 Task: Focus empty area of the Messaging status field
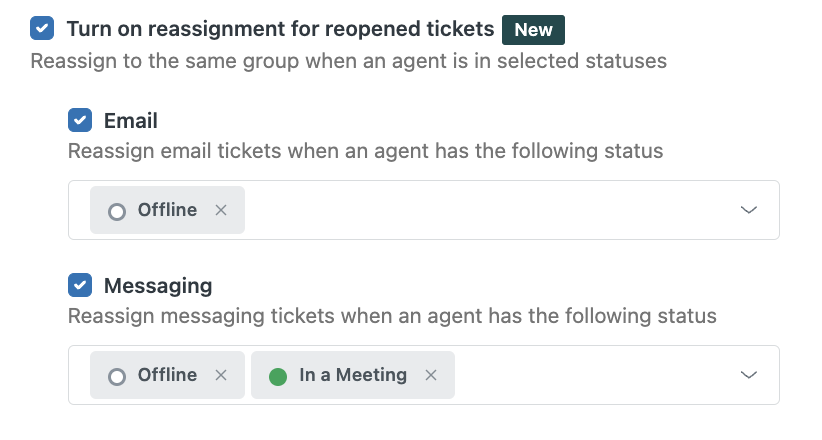pyautogui.click(x=590, y=375)
